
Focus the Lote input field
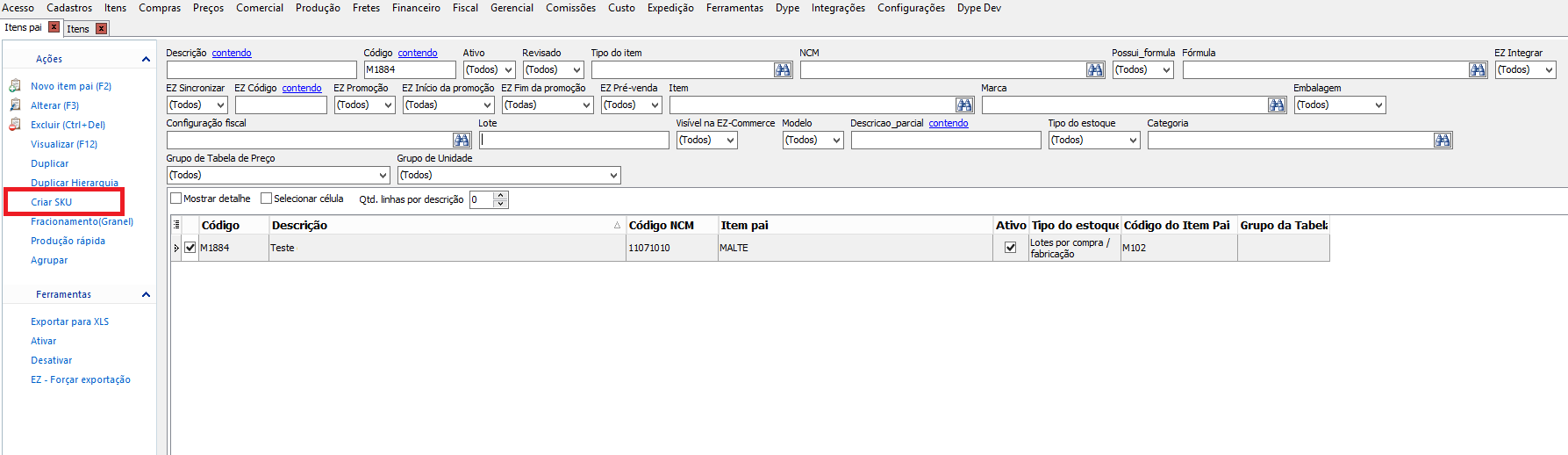pyautogui.click(x=574, y=140)
